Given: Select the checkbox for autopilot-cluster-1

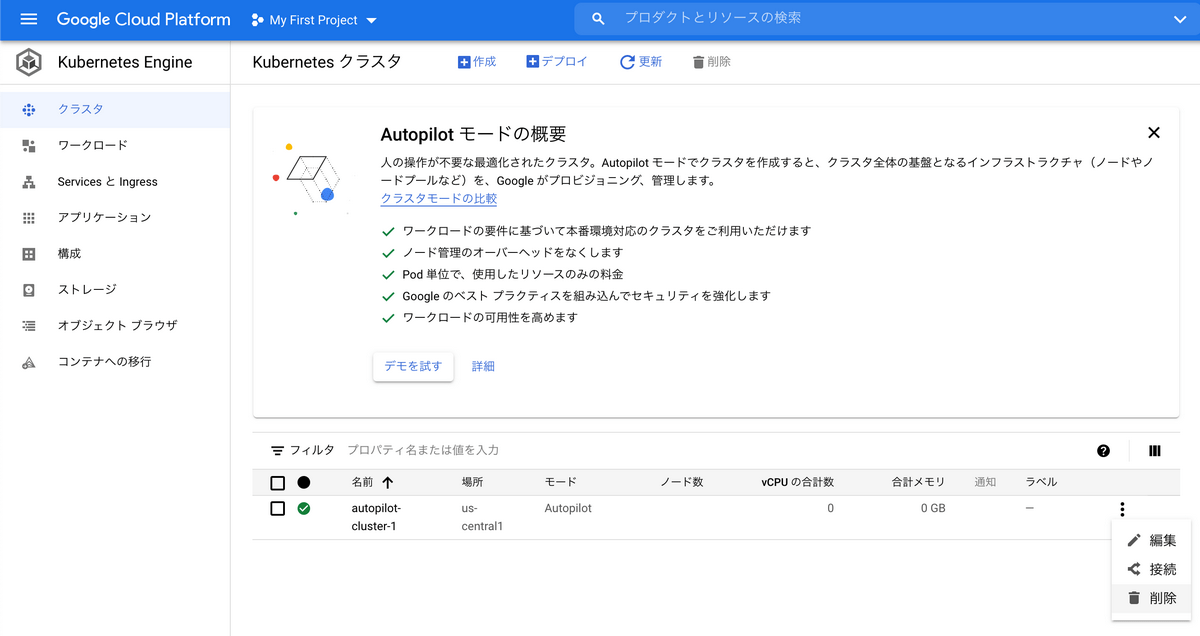Looking at the screenshot, I should (278, 508).
